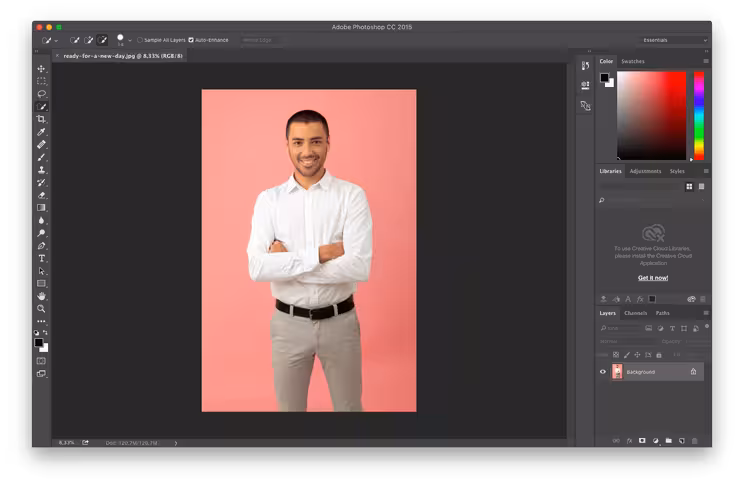Expand the status bar info arrow
This screenshot has height=488, width=744.
176,443
